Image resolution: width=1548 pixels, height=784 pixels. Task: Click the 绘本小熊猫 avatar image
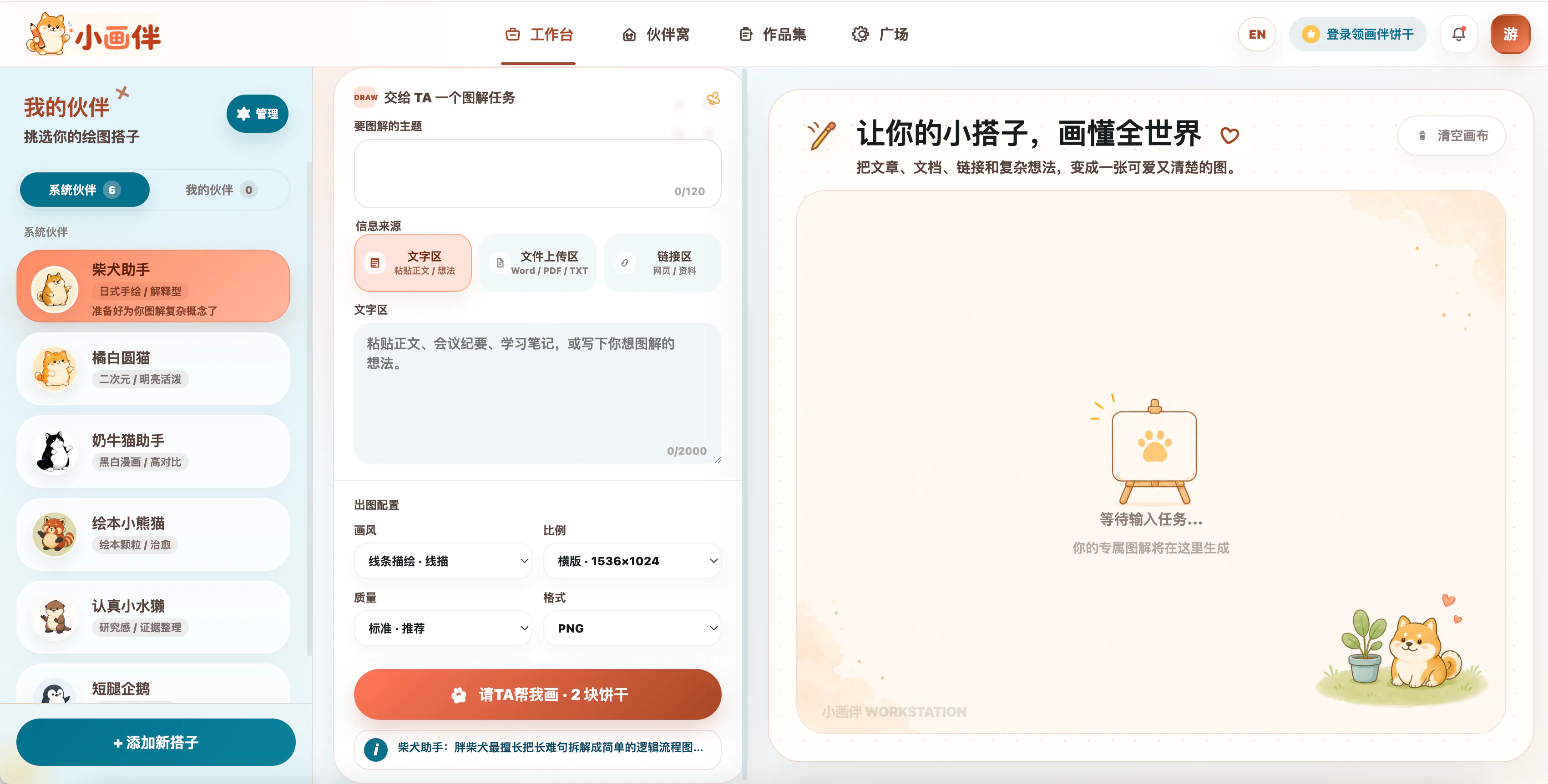click(x=55, y=533)
